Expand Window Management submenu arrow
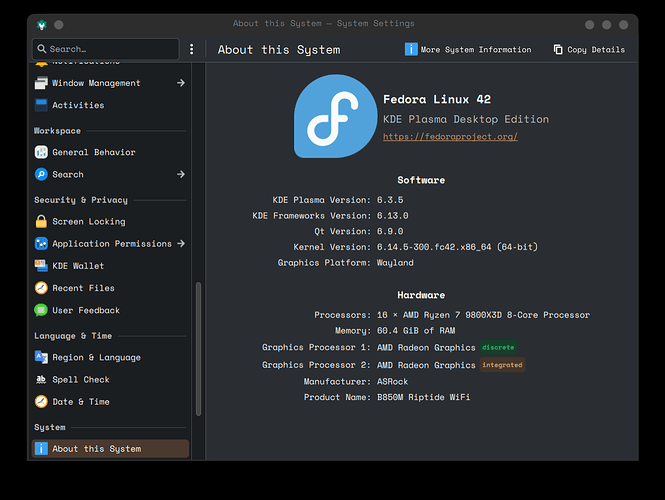Viewport: 665px width, 500px height. [181, 83]
